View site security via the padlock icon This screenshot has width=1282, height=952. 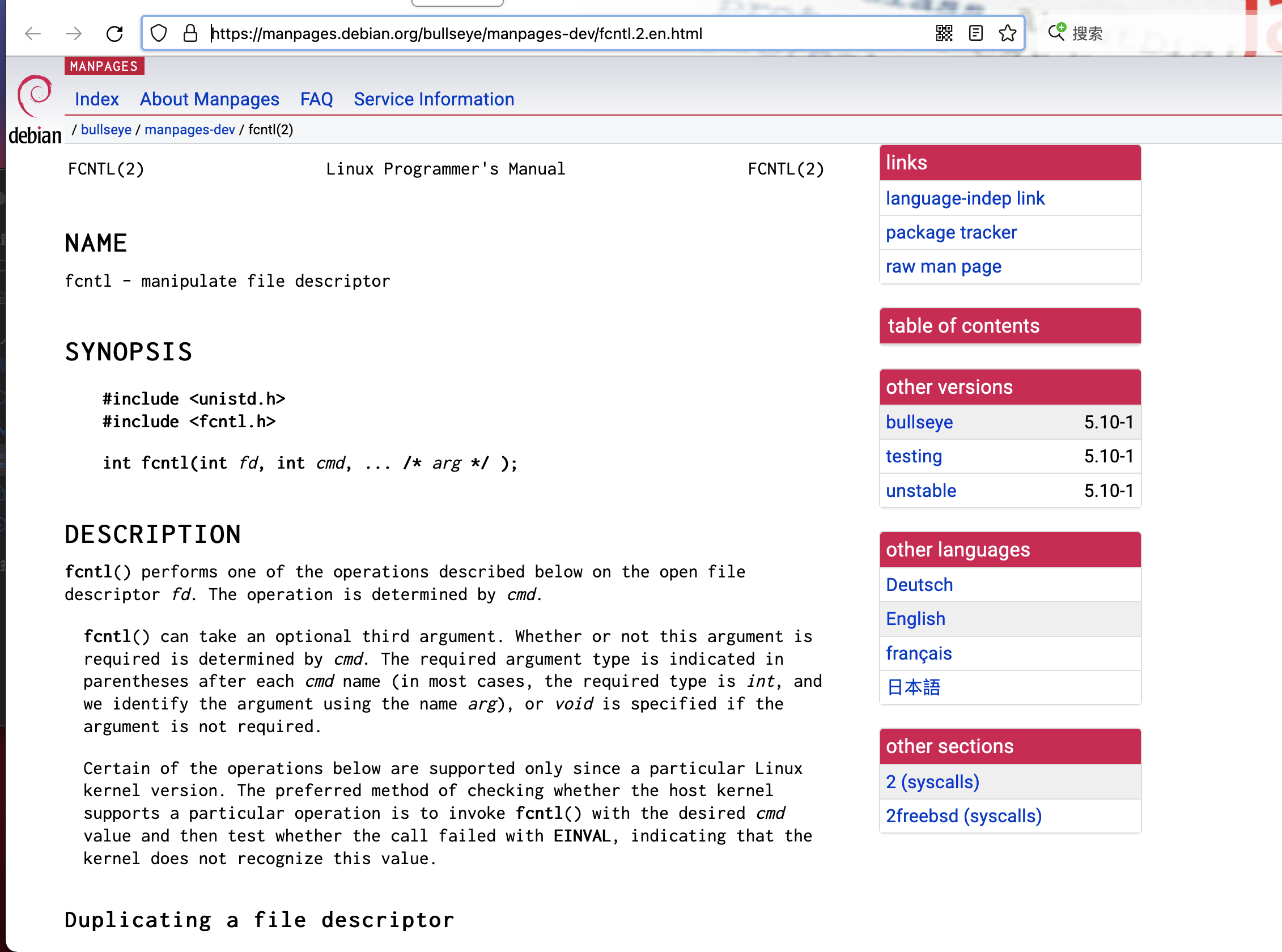[190, 33]
